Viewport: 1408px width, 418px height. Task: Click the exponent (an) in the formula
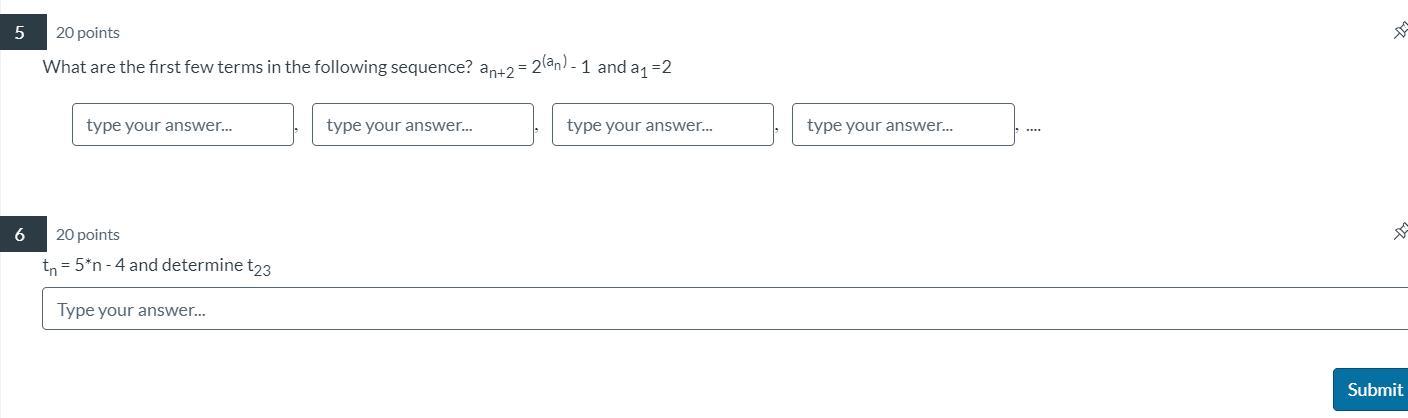click(x=555, y=62)
